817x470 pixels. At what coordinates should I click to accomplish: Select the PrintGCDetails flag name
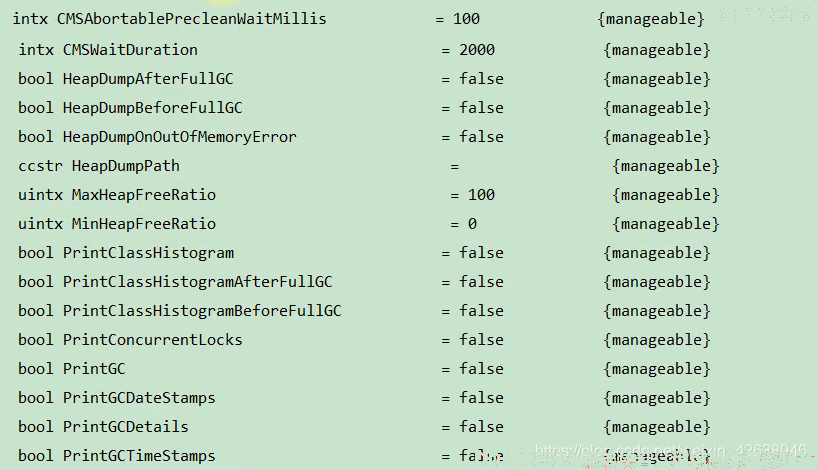(126, 427)
